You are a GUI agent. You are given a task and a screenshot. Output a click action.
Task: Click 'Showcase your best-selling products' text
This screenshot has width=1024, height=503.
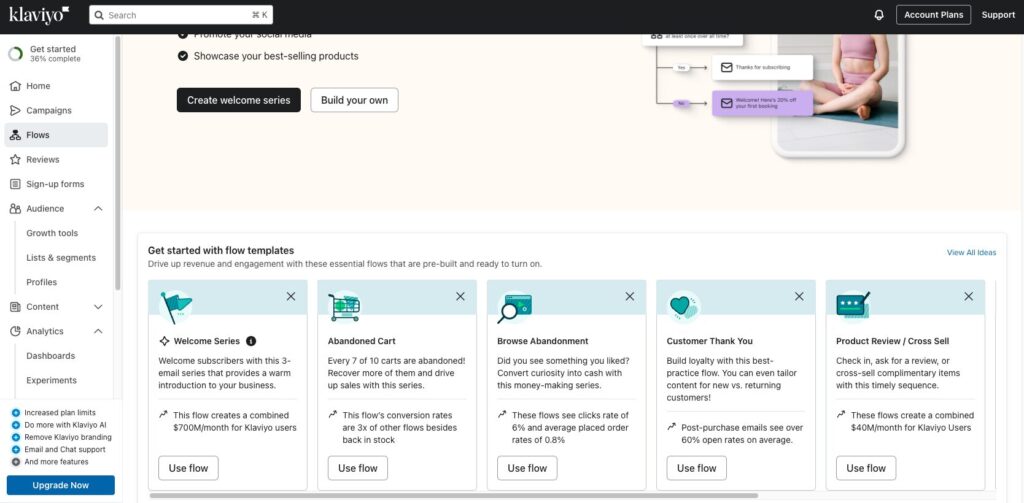point(276,56)
